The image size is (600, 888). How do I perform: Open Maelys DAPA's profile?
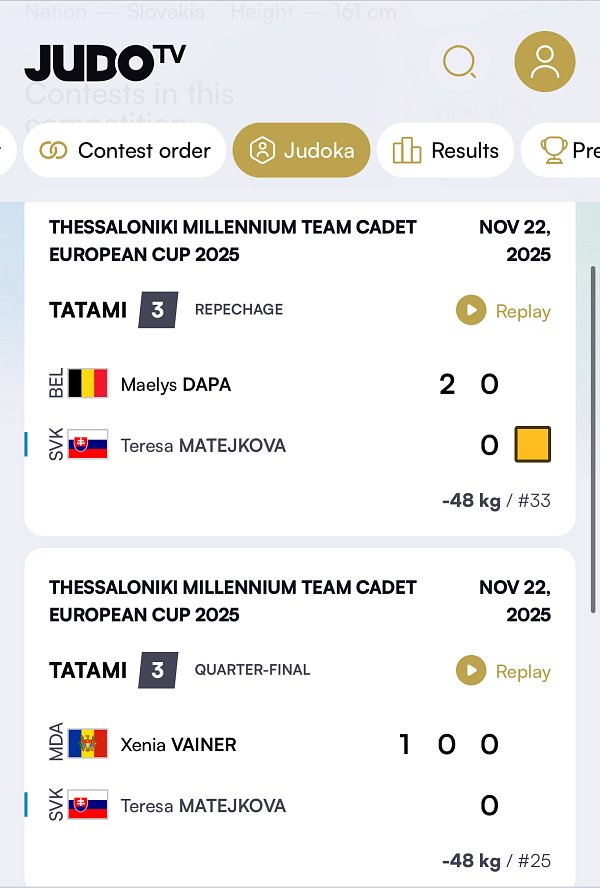(176, 384)
